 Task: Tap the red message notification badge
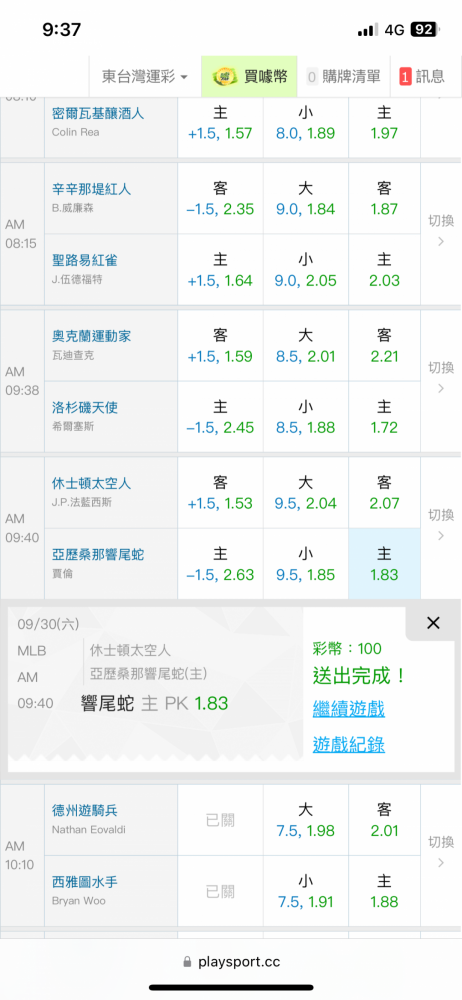coord(405,77)
